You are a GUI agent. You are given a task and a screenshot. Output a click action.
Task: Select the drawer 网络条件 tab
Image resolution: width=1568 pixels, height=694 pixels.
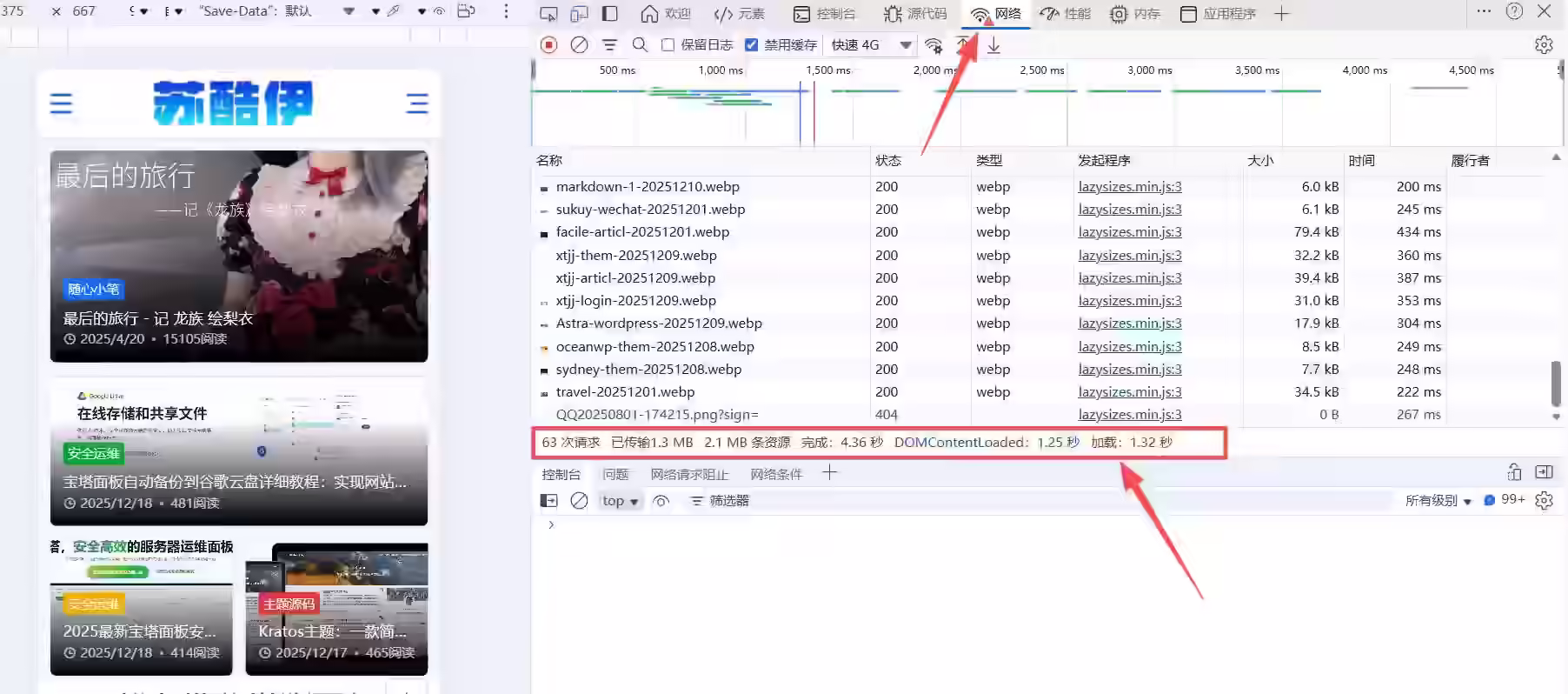pos(776,474)
